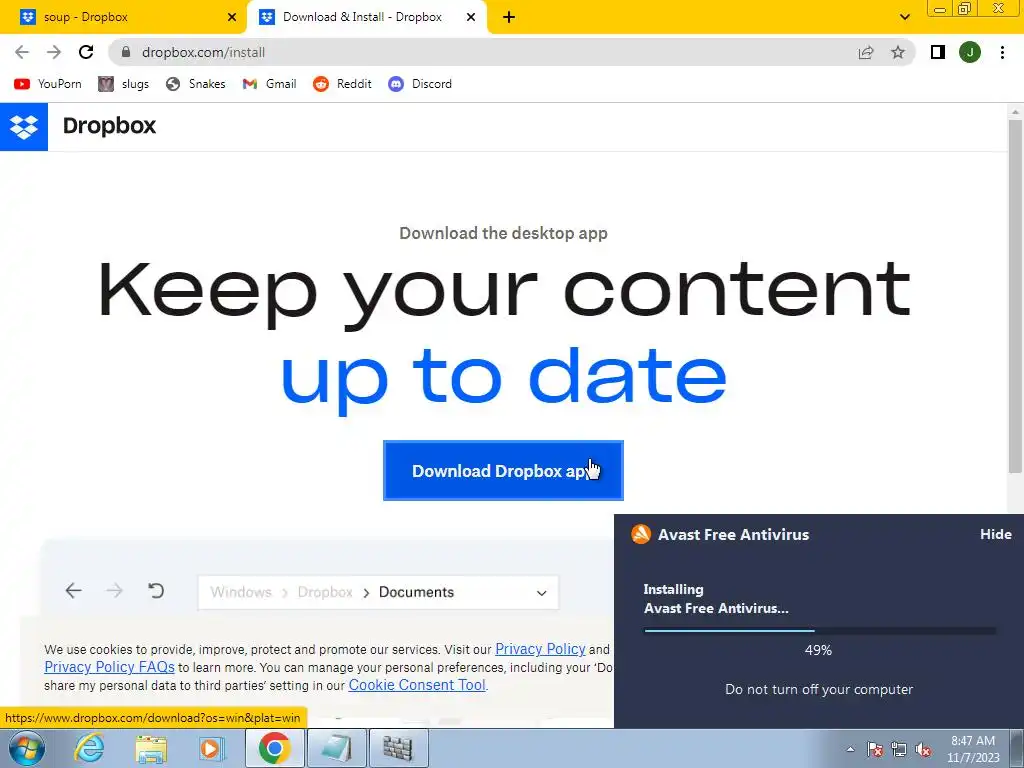This screenshot has height=768, width=1024.
Task: Open the slugs bookmark
Action: (123, 84)
